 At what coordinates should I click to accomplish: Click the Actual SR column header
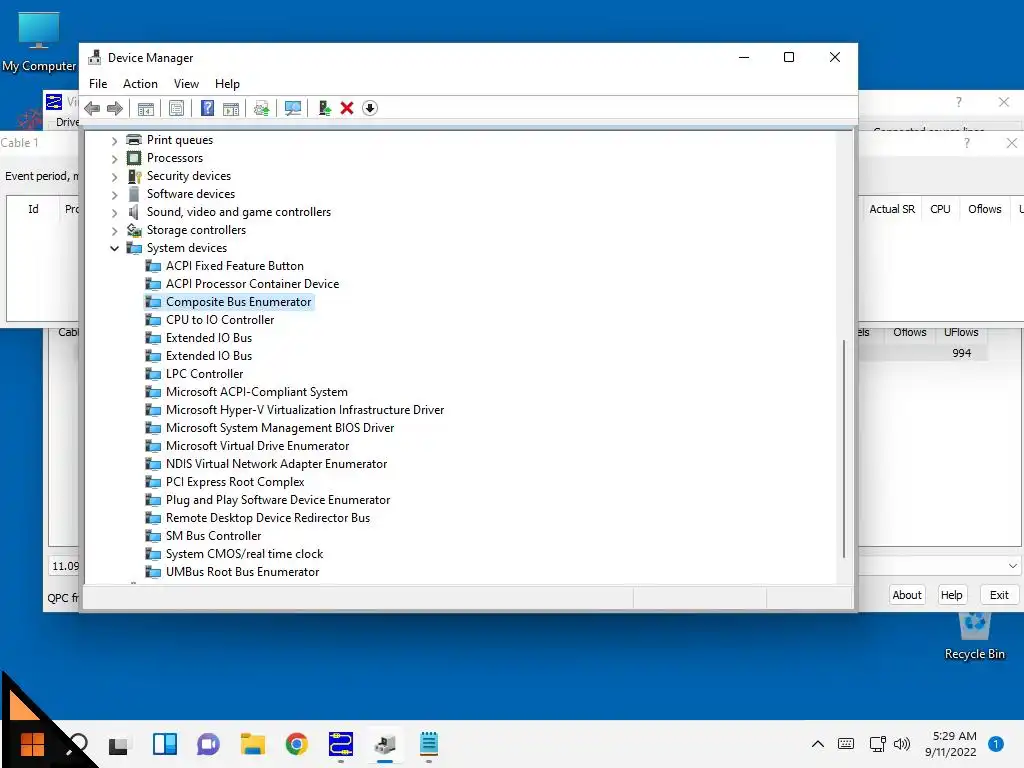pos(891,209)
